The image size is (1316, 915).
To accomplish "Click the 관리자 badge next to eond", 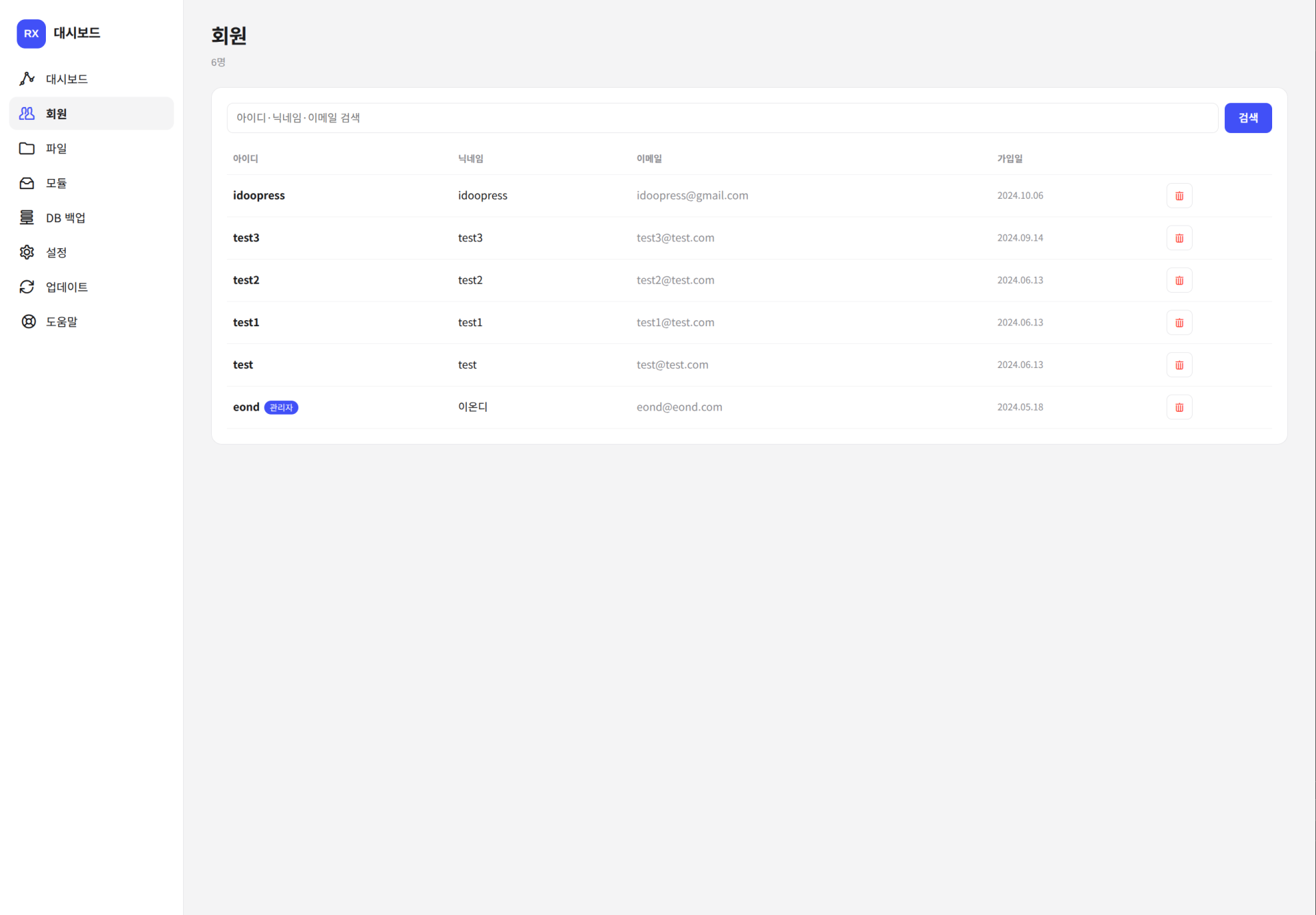I will click(281, 407).
